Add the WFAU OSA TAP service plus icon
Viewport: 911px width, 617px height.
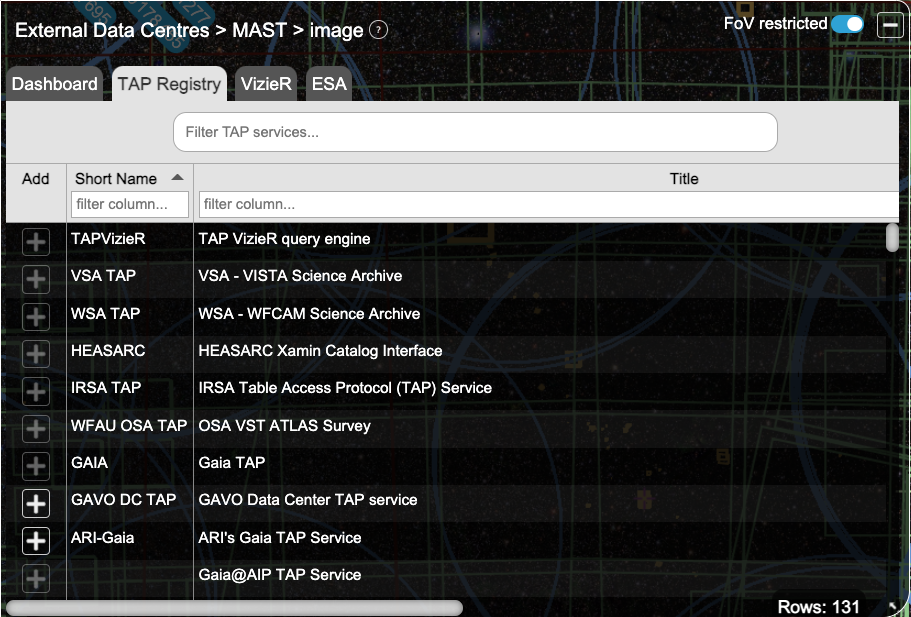pos(36,429)
